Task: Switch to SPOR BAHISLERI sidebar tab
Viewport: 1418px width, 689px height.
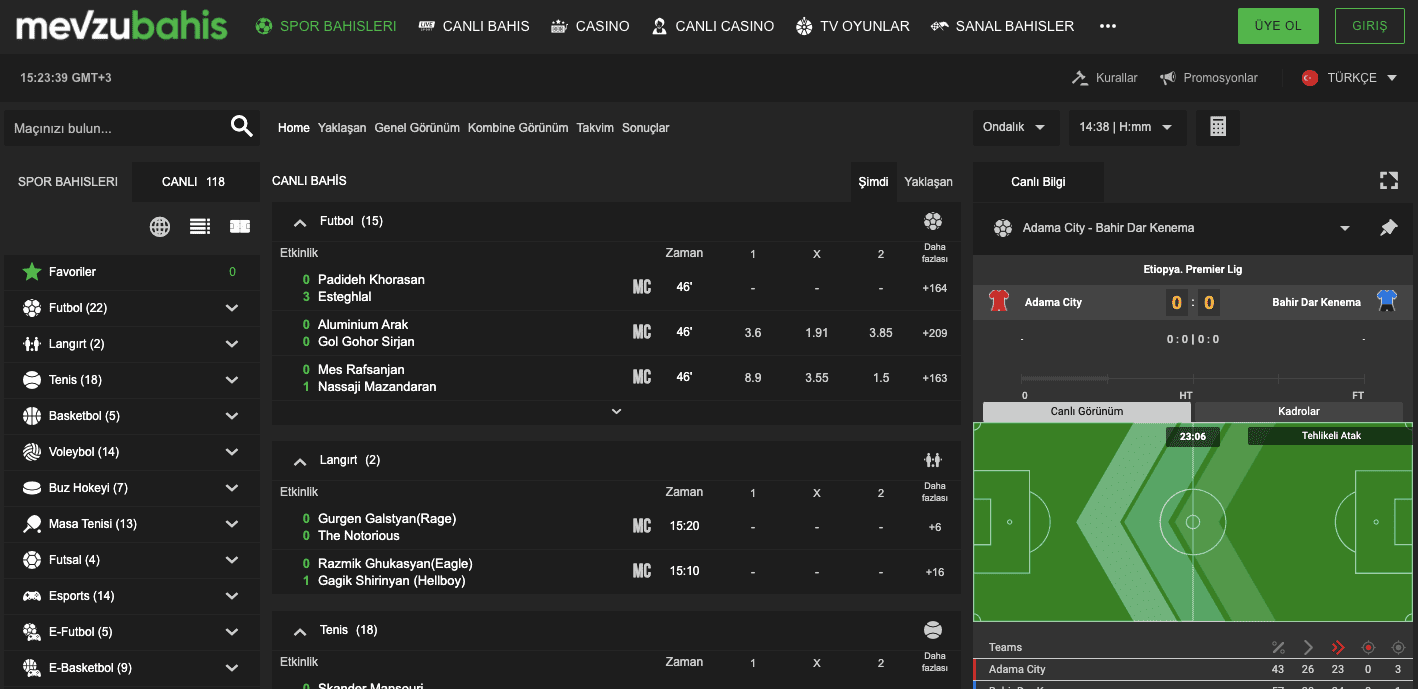Action: coord(68,182)
